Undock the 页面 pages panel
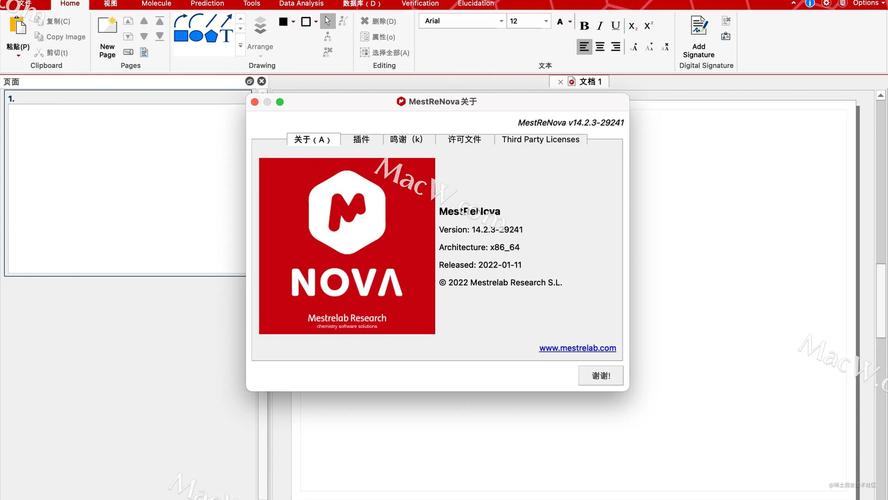This screenshot has height=500, width=888. [249, 81]
